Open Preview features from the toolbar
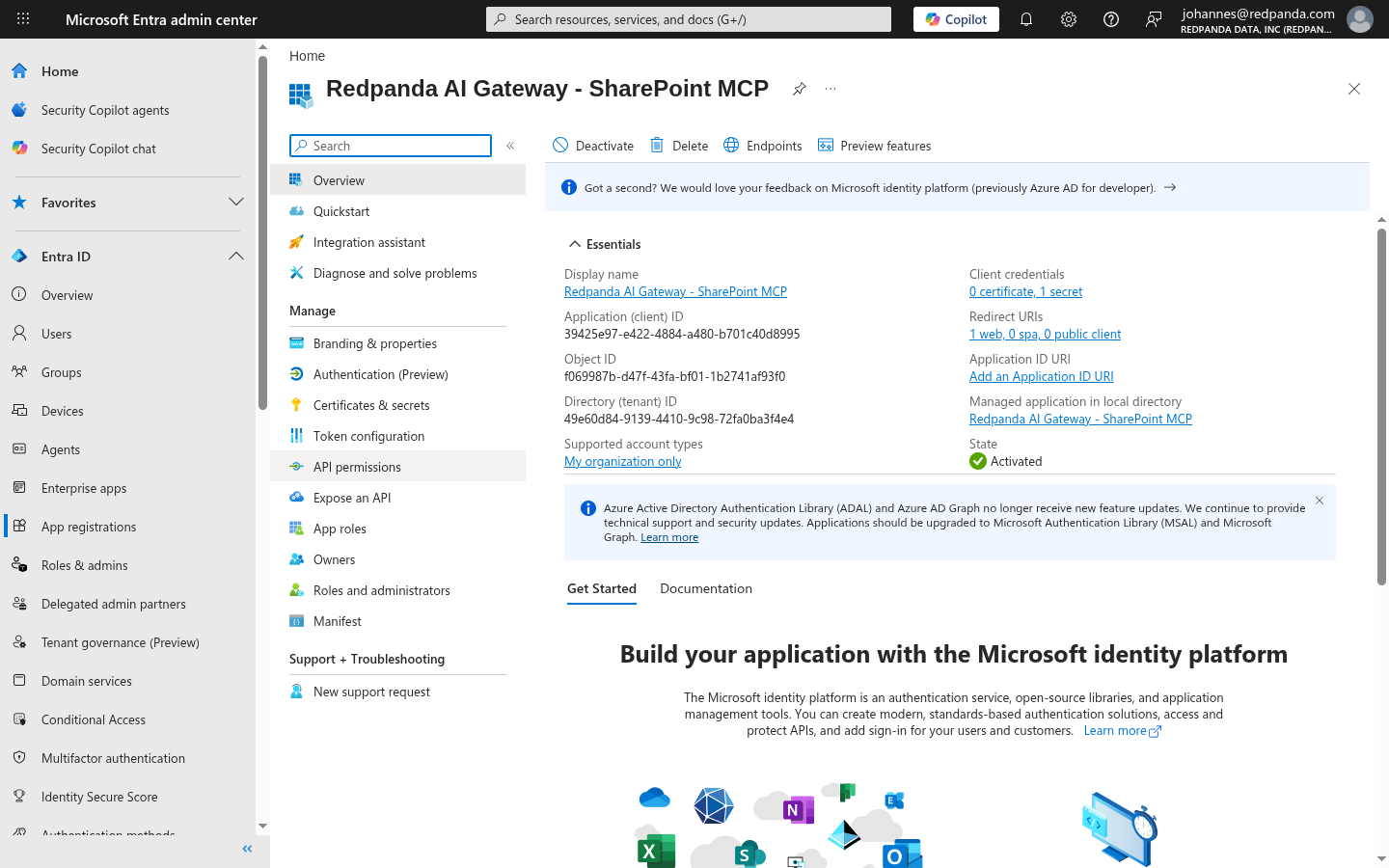 pos(875,146)
